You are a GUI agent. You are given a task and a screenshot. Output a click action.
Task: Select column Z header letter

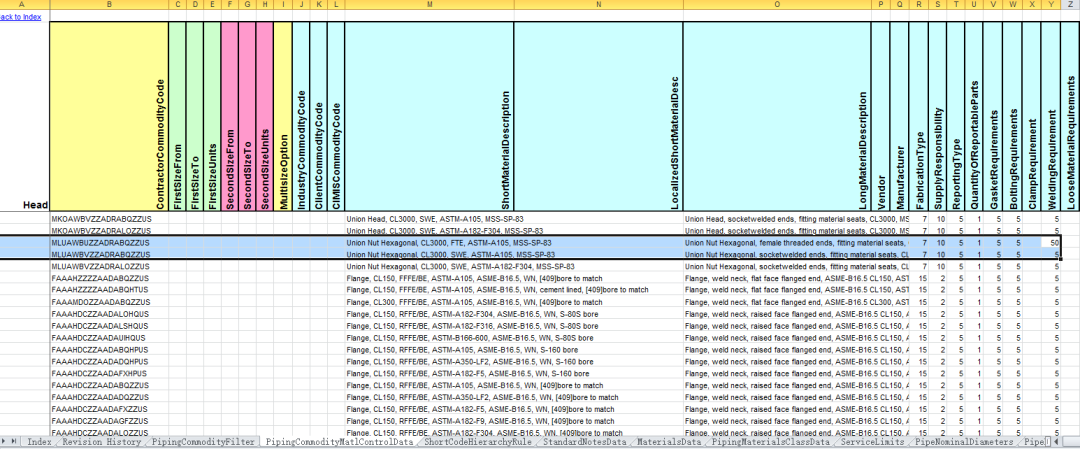tap(1070, 5)
